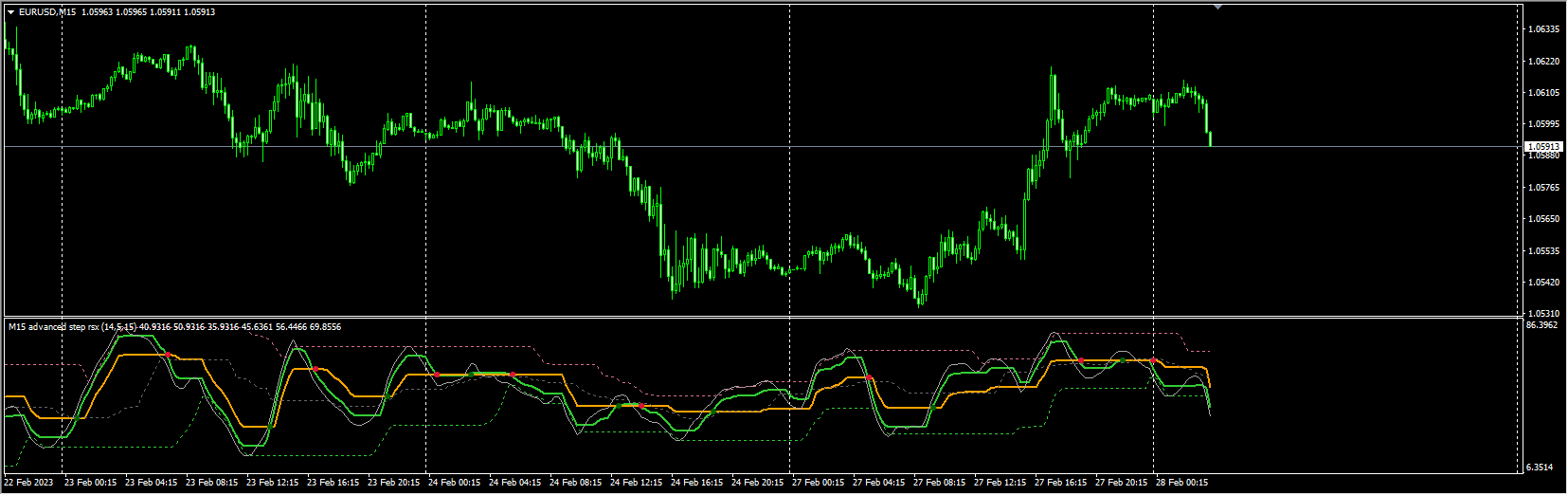Screen dimensions: 1568x495
Task: Click the 23 Feb 12:15 time label
Action: click(x=273, y=483)
